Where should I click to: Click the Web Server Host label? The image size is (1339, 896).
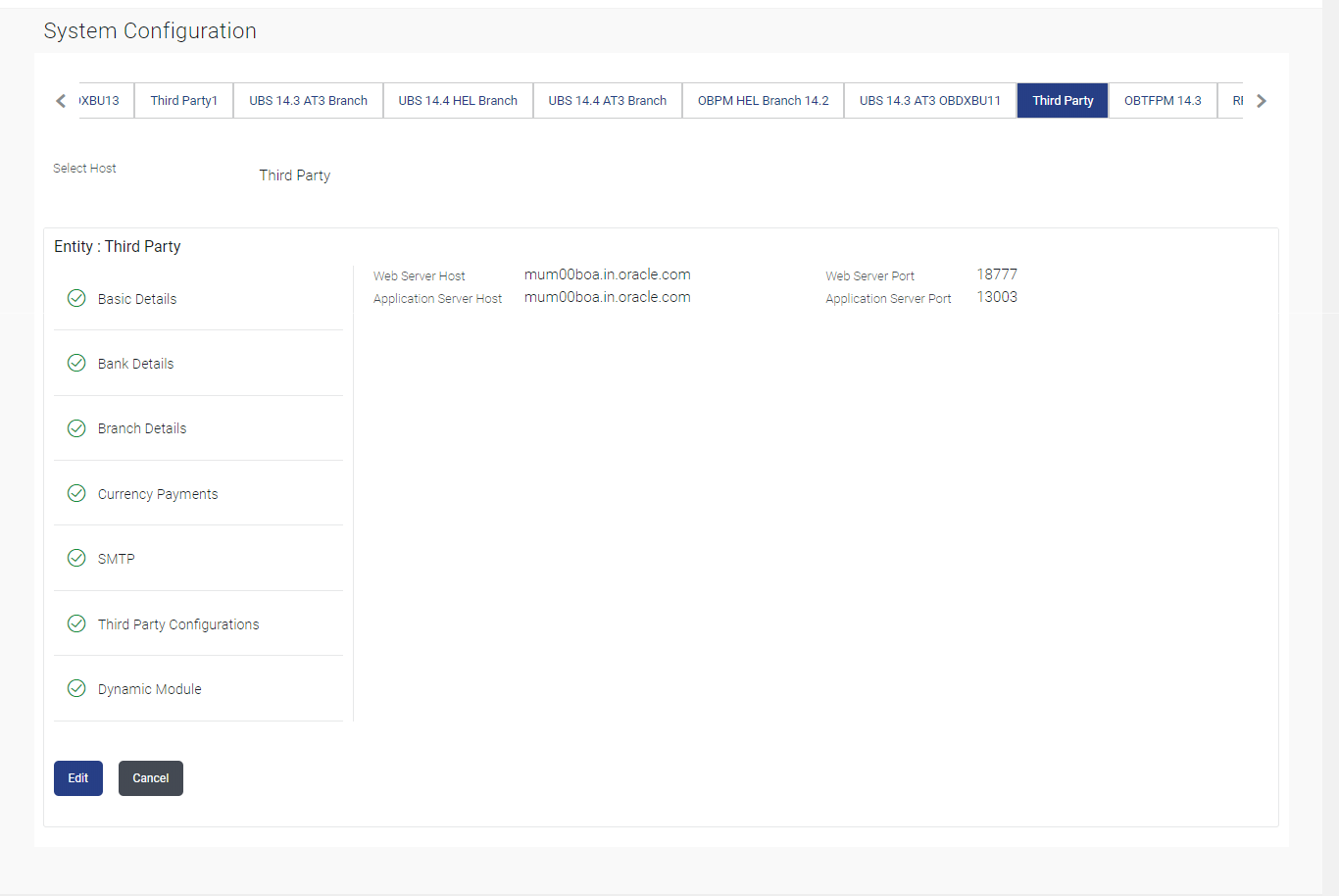click(420, 276)
